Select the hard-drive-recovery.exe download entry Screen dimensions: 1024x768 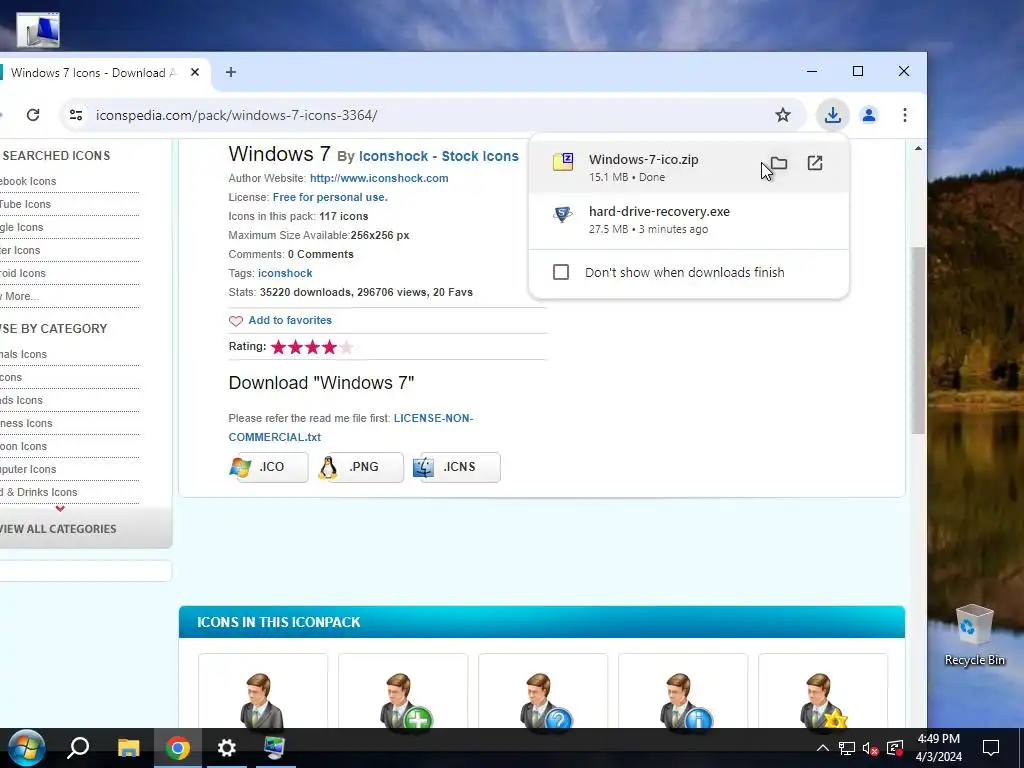point(688,220)
